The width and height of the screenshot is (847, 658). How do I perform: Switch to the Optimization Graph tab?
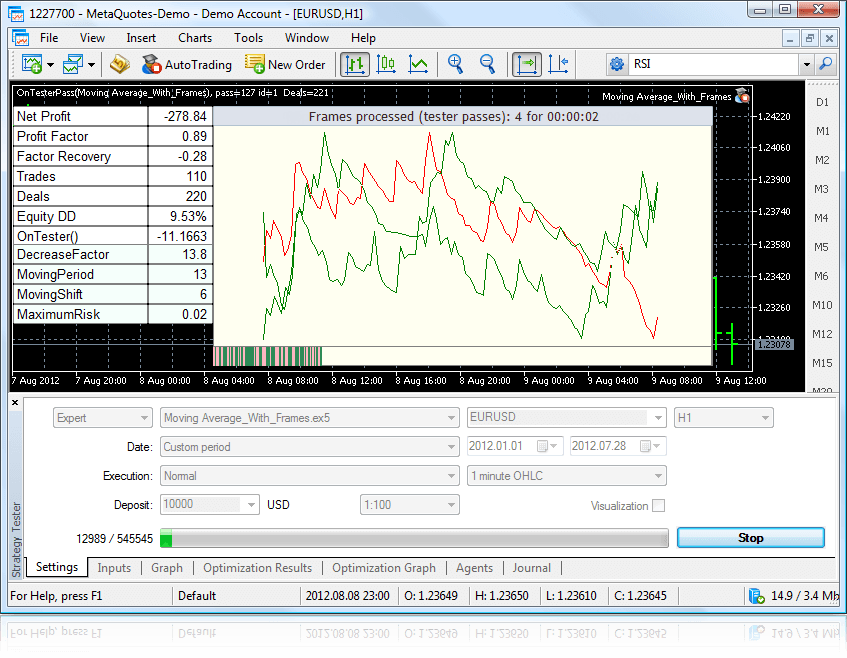(x=384, y=568)
